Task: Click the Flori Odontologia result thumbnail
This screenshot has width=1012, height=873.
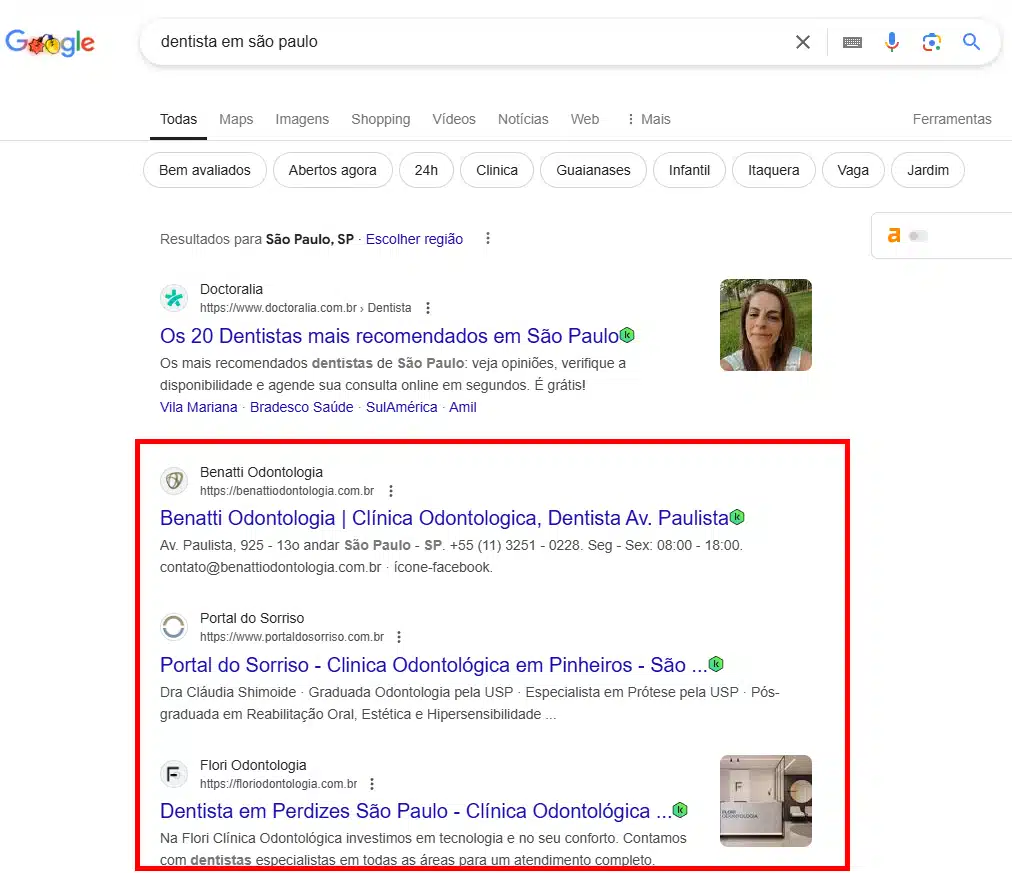Action: (x=765, y=801)
